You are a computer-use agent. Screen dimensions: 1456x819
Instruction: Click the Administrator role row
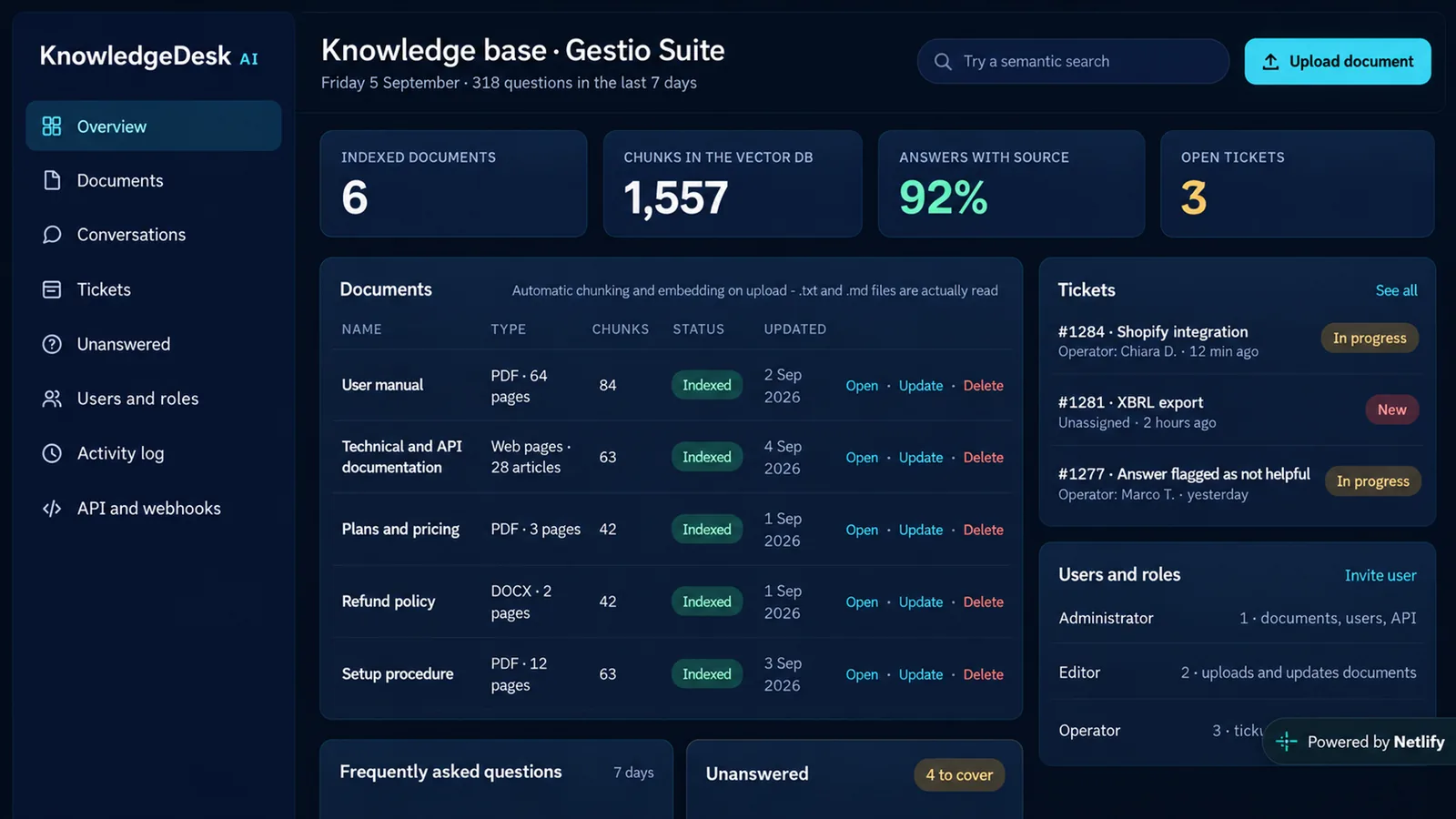click(x=1238, y=618)
